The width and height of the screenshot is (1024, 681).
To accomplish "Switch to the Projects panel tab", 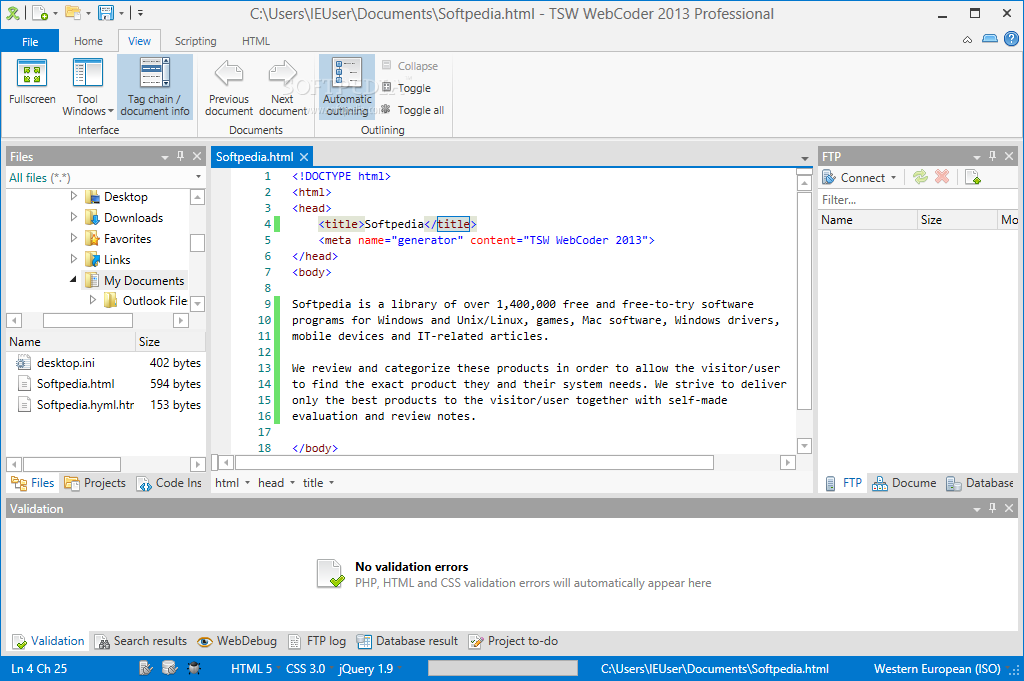I will (x=95, y=483).
